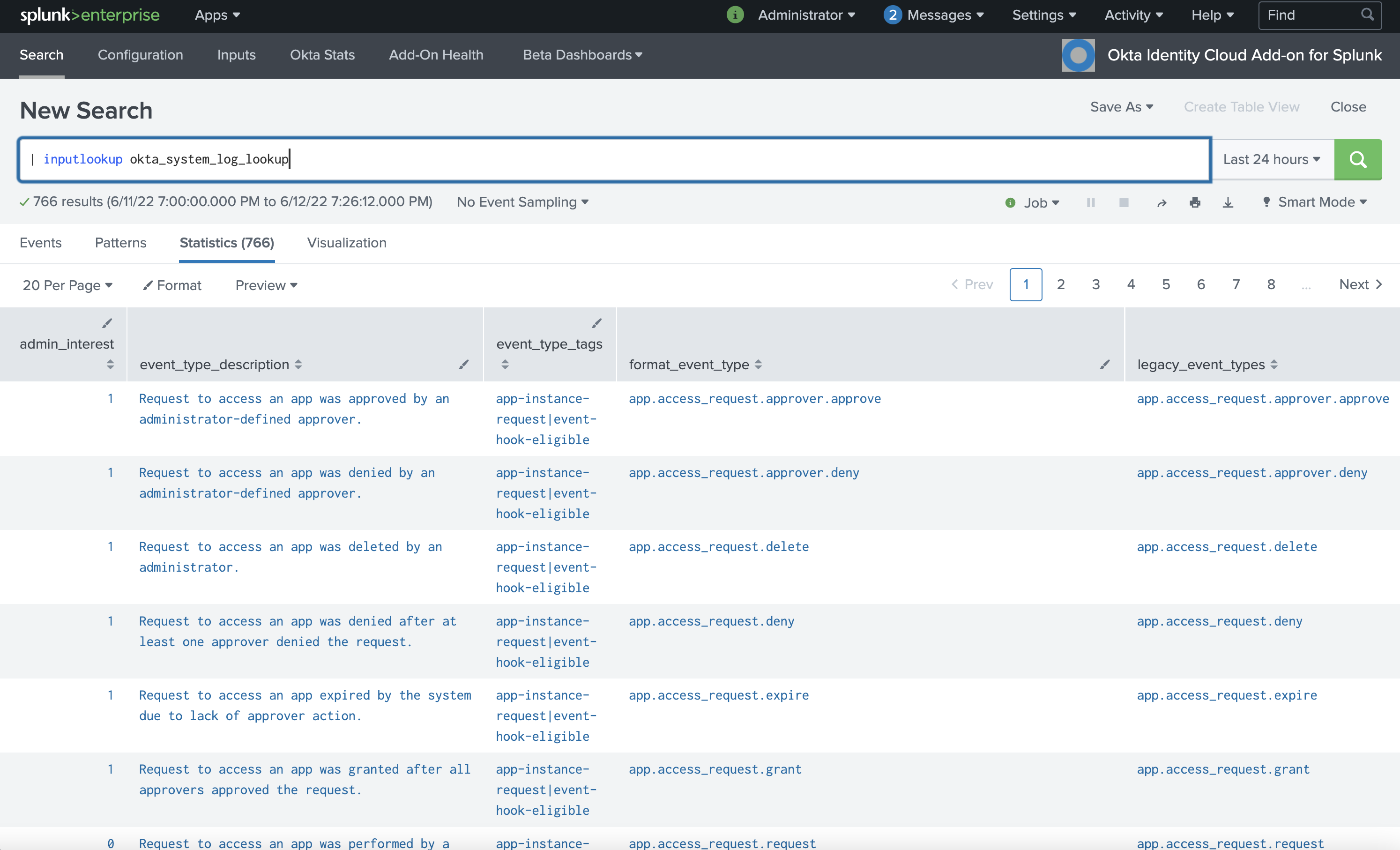Print the search results
This screenshot has height=850, width=1400.
[x=1195, y=202]
